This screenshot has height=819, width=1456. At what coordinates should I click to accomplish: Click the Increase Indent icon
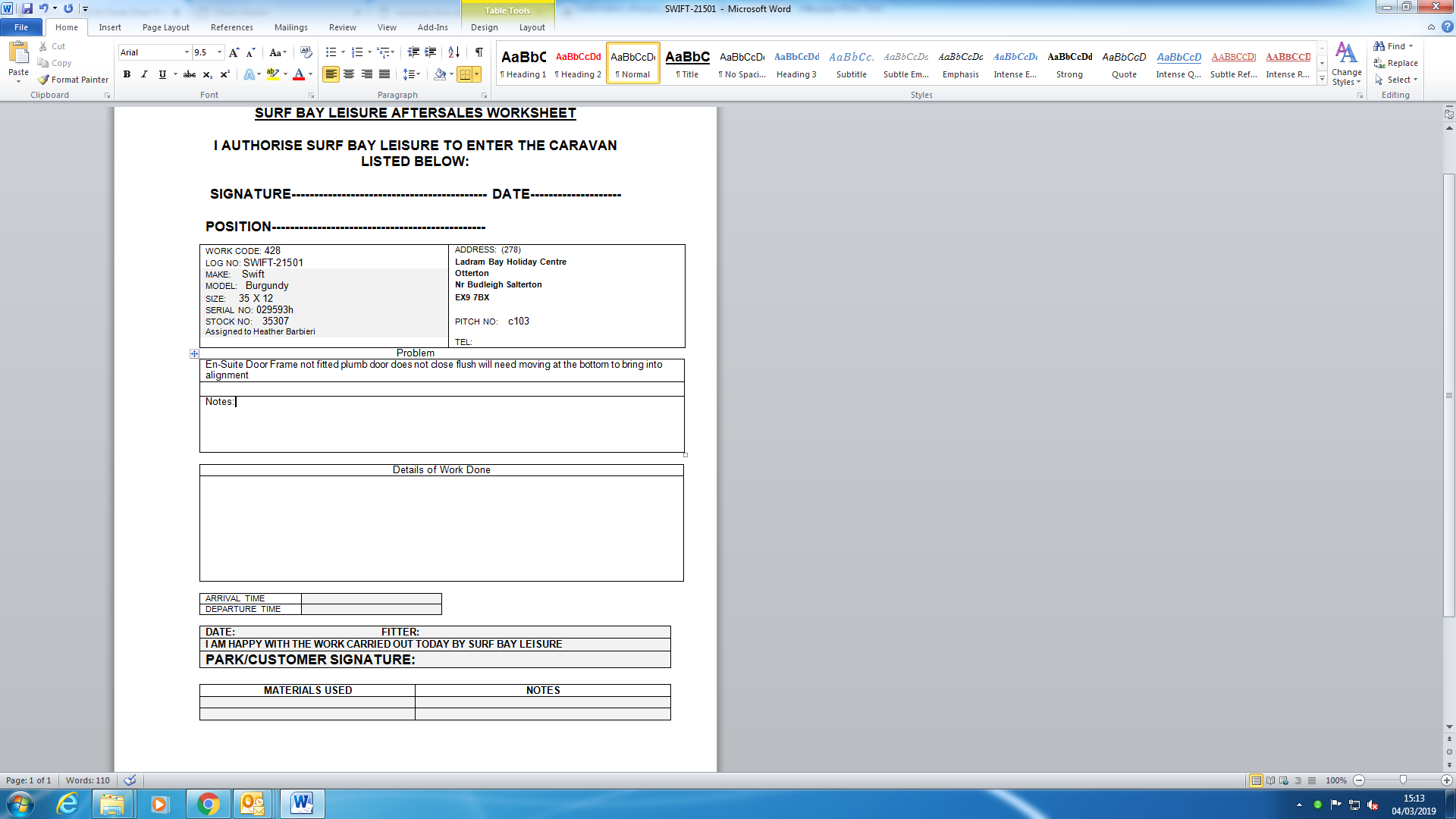click(x=430, y=52)
